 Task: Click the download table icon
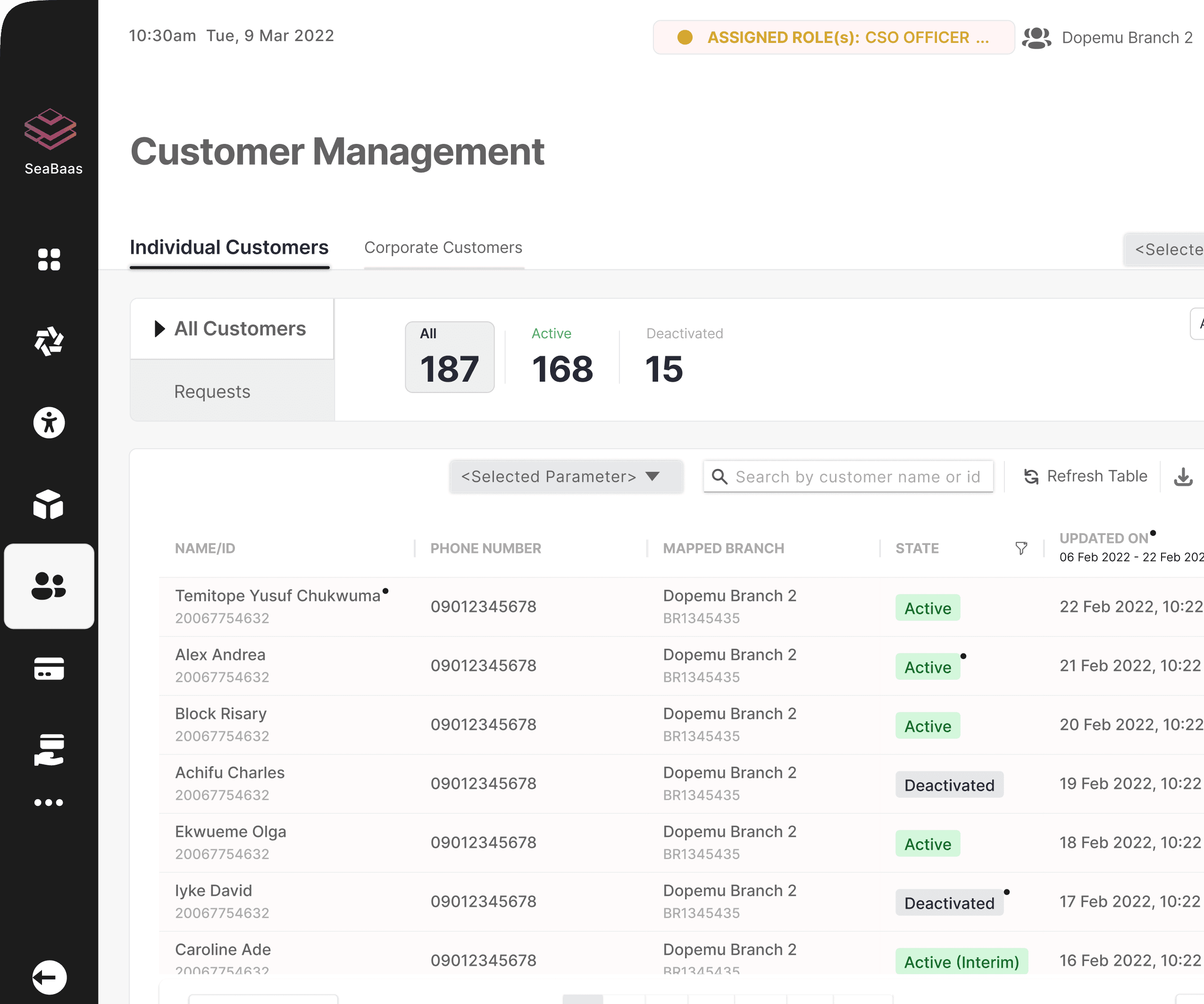click(1183, 476)
